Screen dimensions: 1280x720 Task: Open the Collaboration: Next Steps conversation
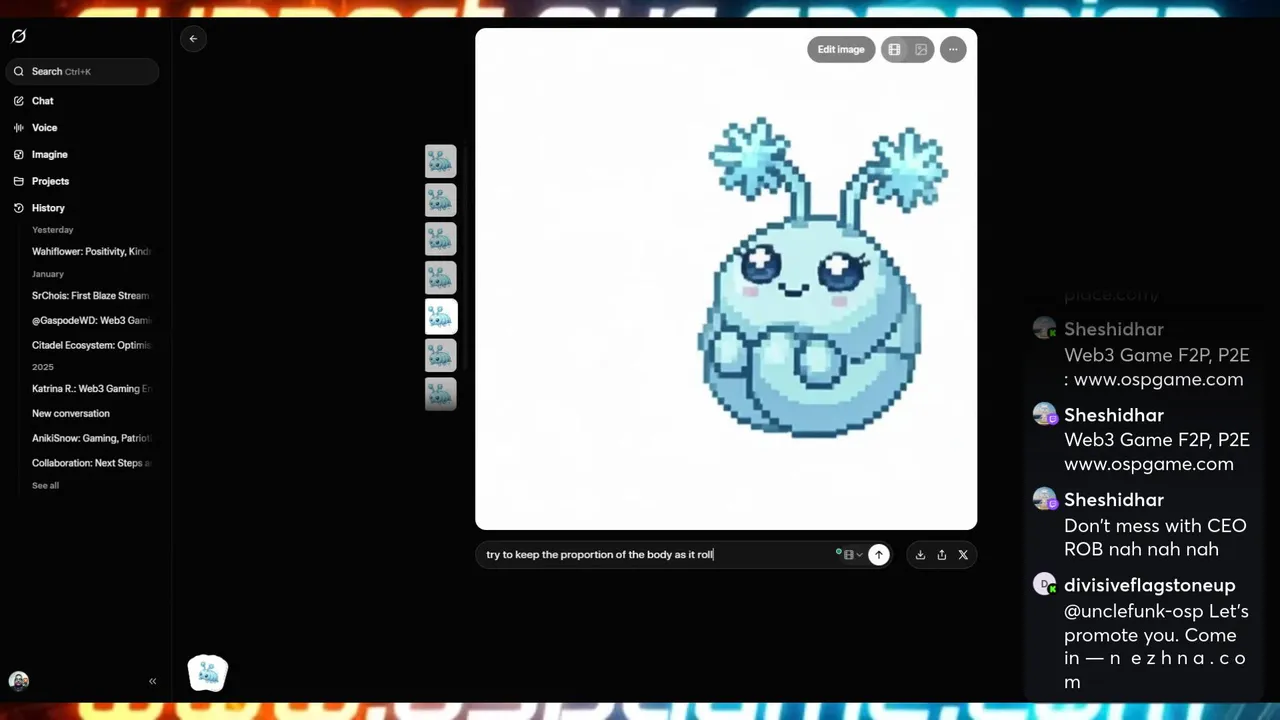[91, 463]
